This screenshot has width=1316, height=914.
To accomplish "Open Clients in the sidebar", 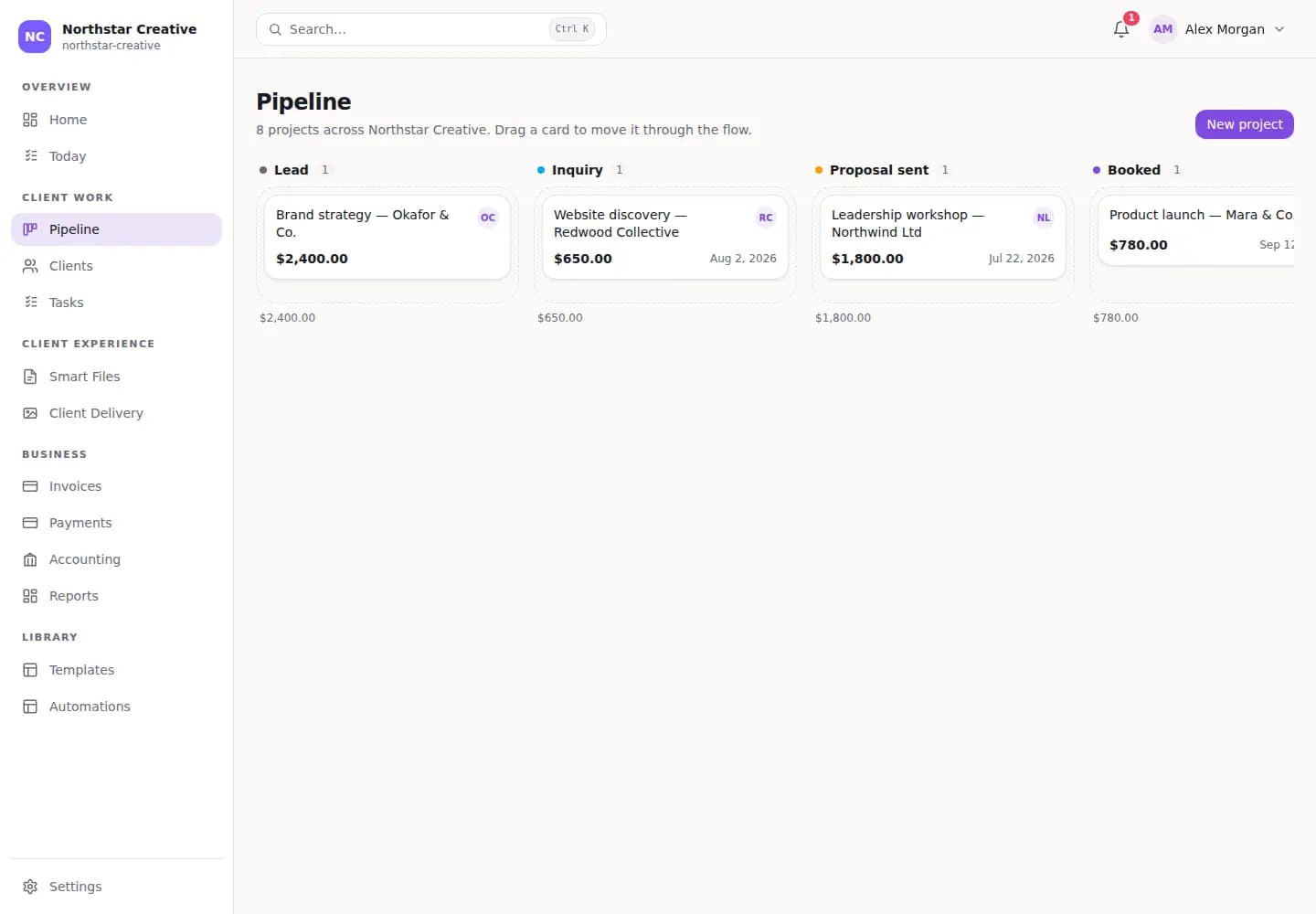I will coord(116,266).
